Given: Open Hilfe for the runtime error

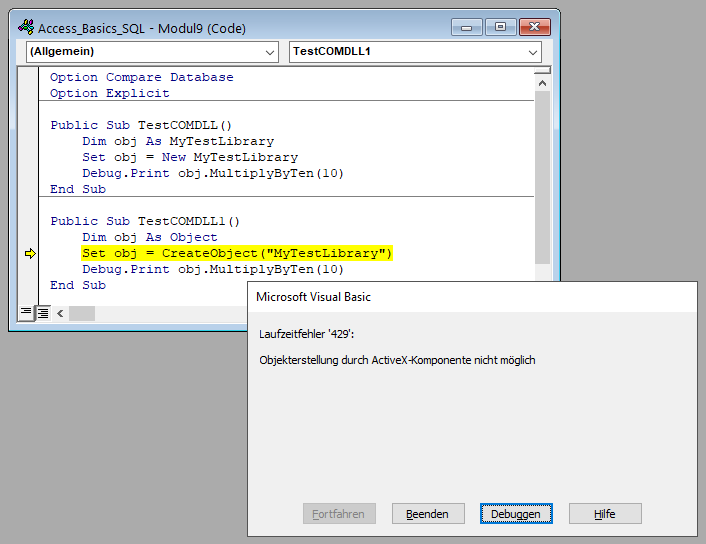Looking at the screenshot, I should [x=604, y=514].
